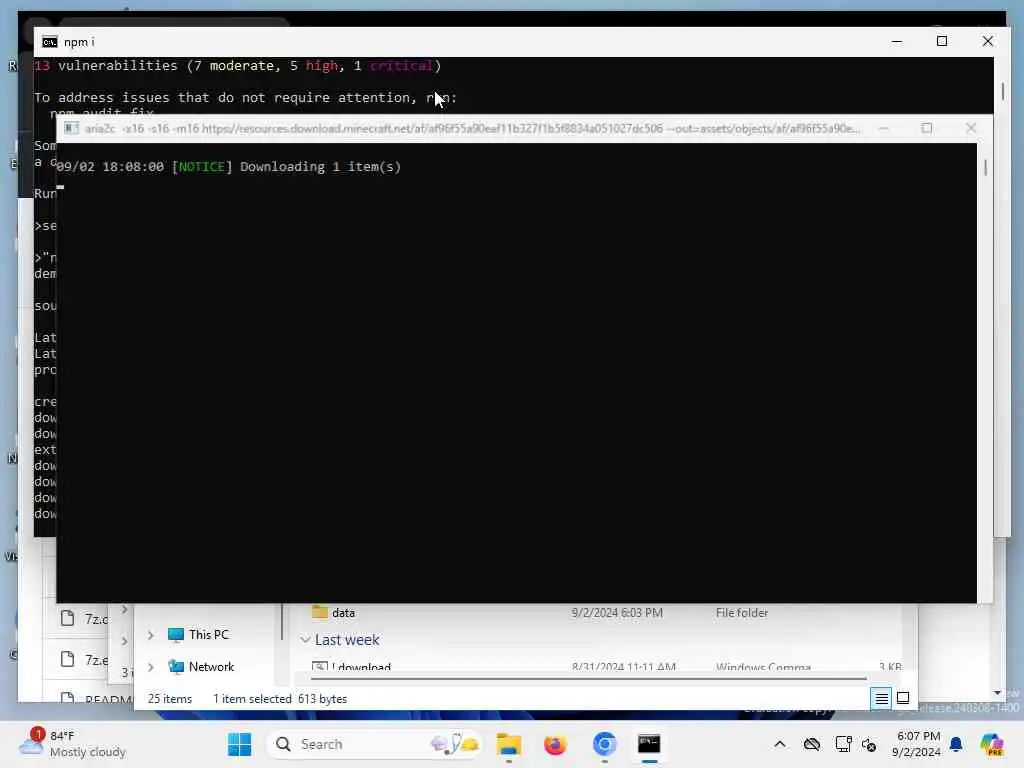The width and height of the screenshot is (1024, 768).
Task: Click the aria2c window vertical scrollbar
Action: click(985, 167)
